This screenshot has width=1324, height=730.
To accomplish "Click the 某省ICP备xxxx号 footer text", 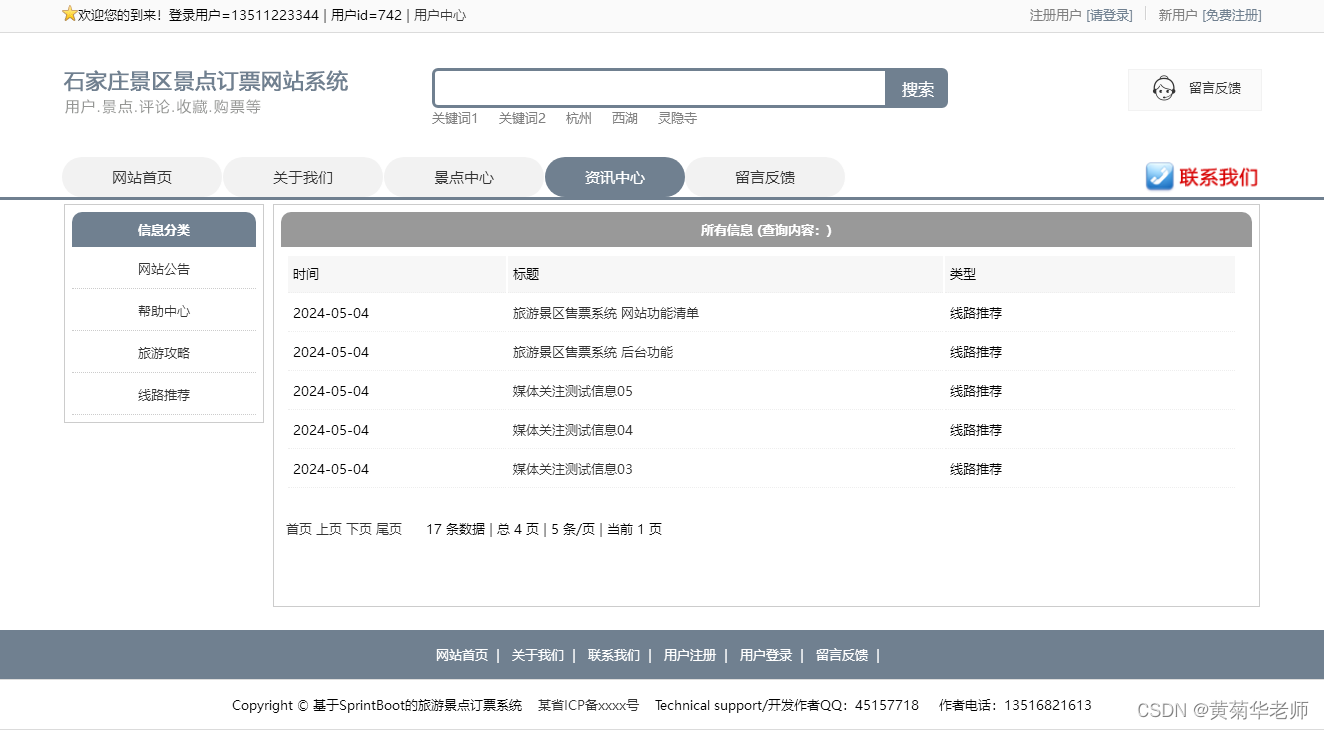I will tap(588, 705).
